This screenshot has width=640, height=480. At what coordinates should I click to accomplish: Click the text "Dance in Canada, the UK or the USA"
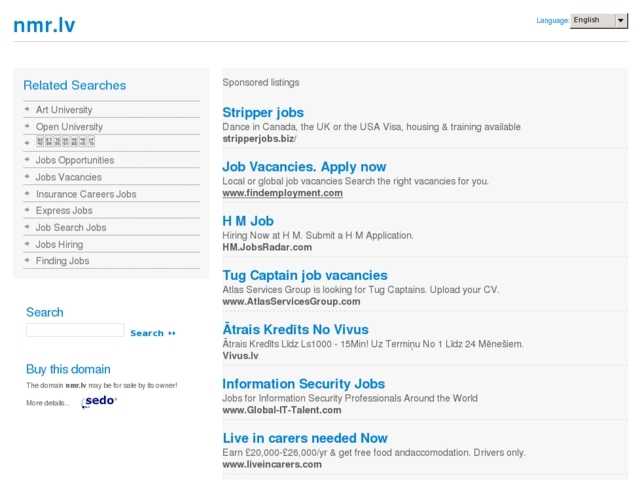click(301, 127)
